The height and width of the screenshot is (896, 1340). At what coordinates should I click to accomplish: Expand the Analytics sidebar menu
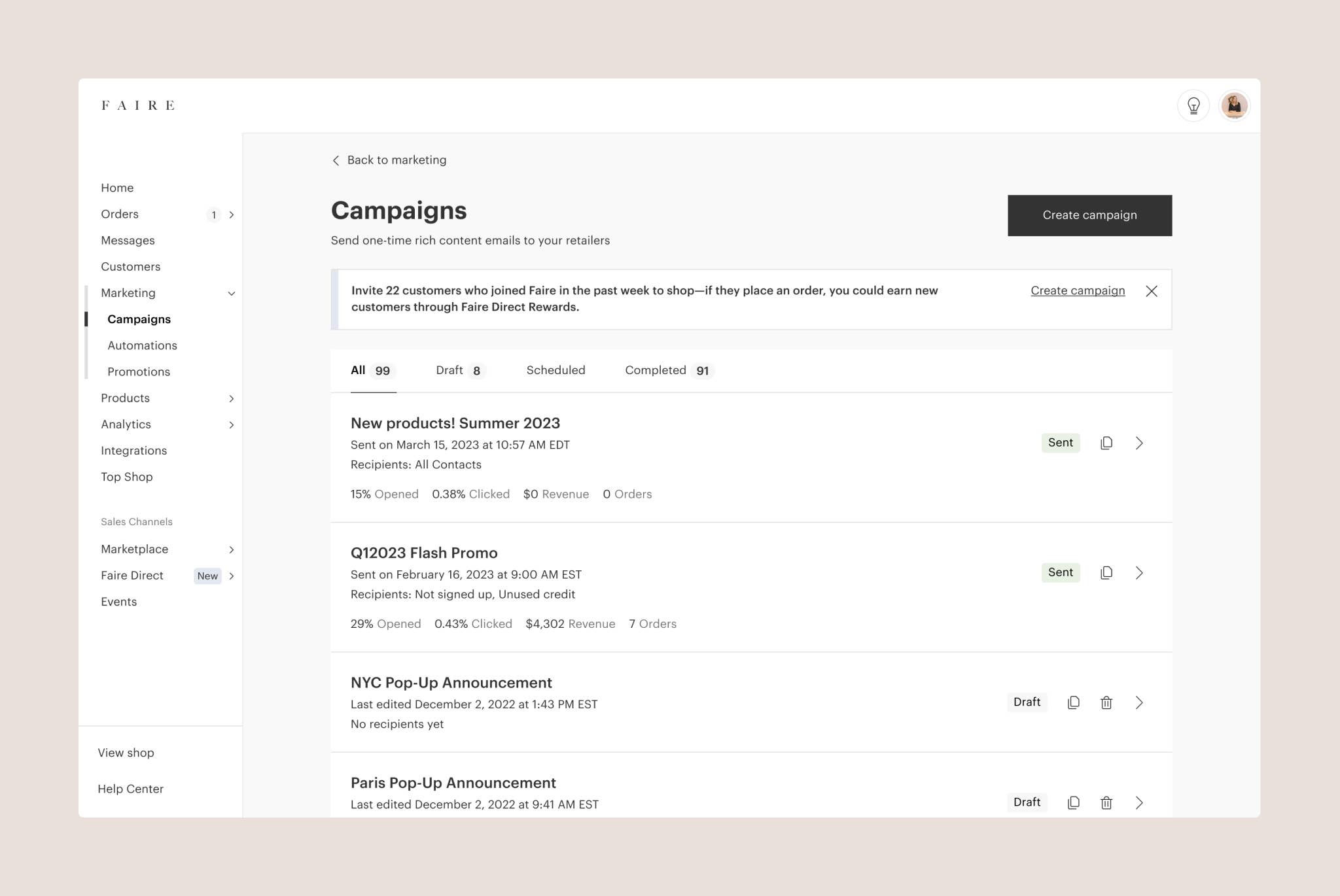point(231,424)
